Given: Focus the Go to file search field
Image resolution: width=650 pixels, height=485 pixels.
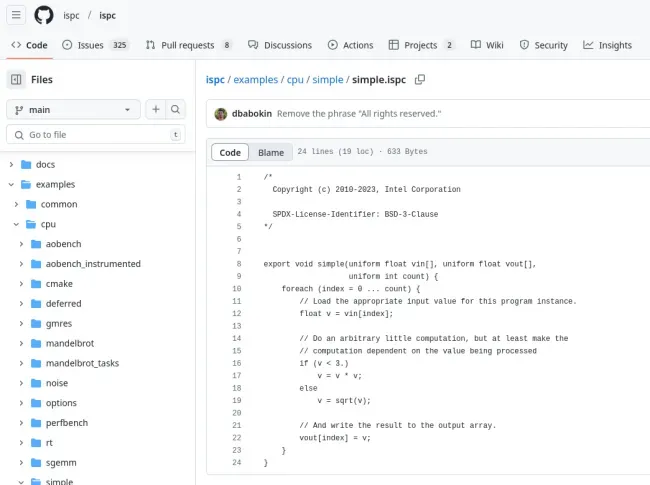Looking at the screenshot, I should tap(96, 135).
